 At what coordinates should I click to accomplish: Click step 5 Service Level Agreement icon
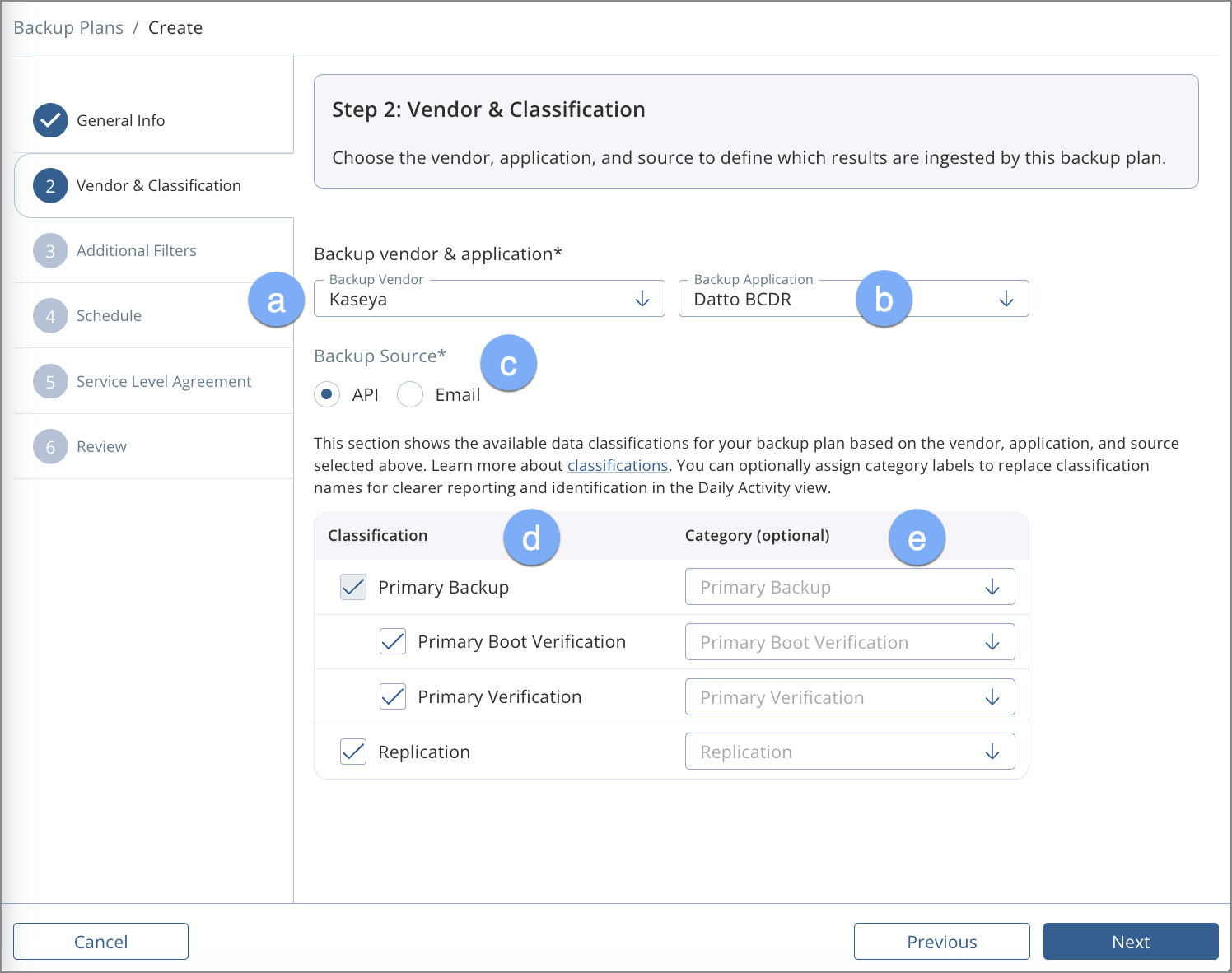50,382
